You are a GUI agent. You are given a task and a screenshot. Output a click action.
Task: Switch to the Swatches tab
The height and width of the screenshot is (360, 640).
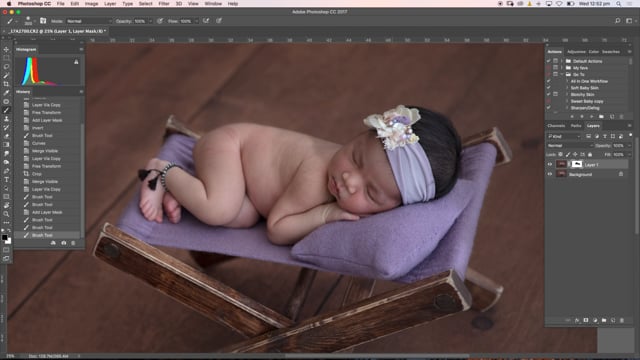611,52
